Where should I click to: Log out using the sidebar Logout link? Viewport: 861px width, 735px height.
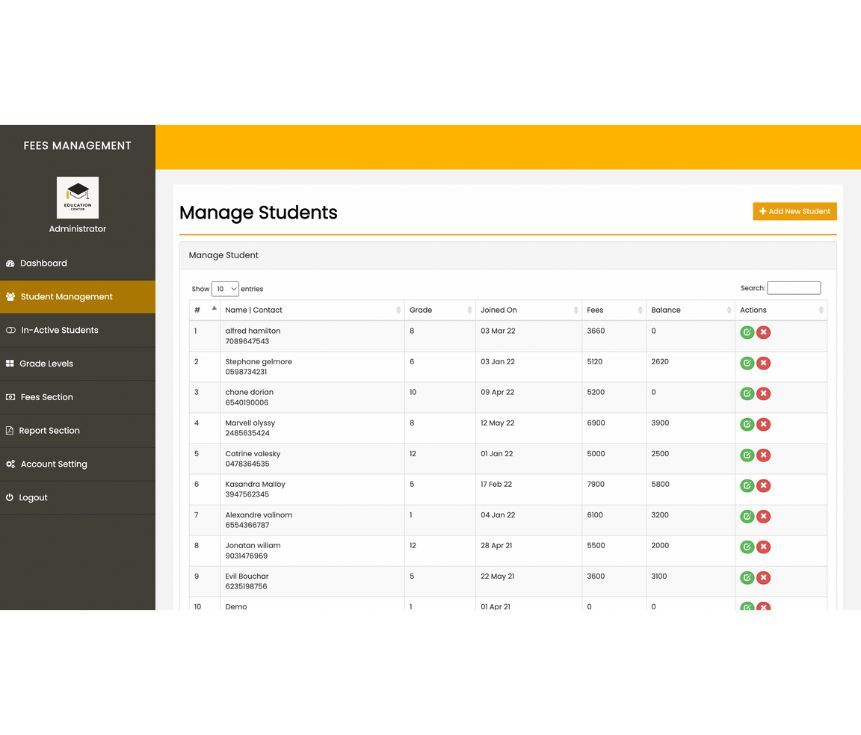(x=33, y=497)
